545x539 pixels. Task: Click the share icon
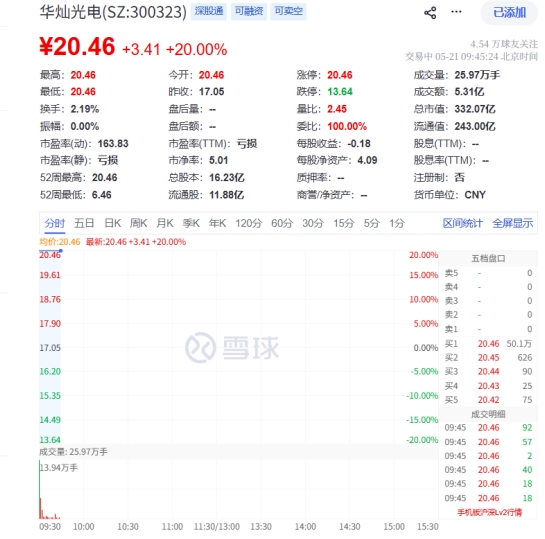coord(430,13)
